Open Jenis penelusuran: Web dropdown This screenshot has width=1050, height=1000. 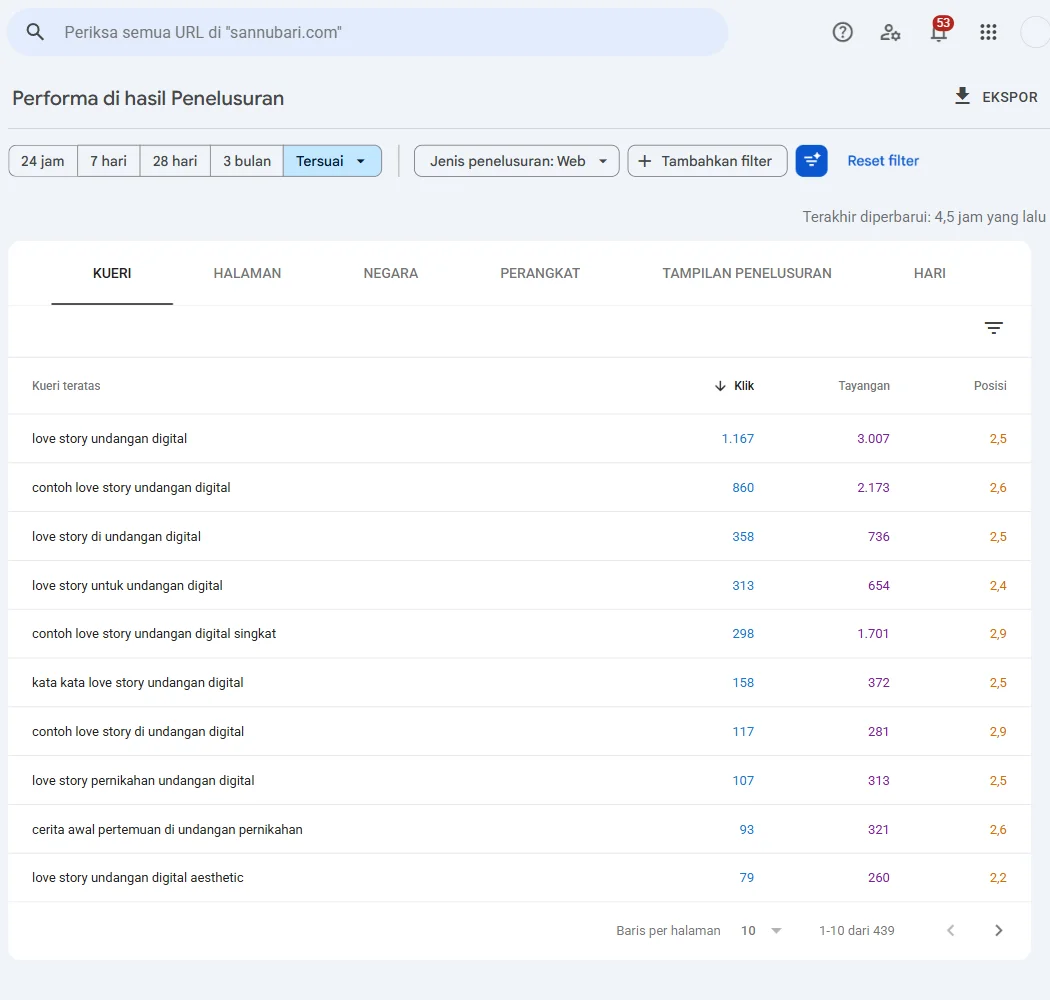516,161
